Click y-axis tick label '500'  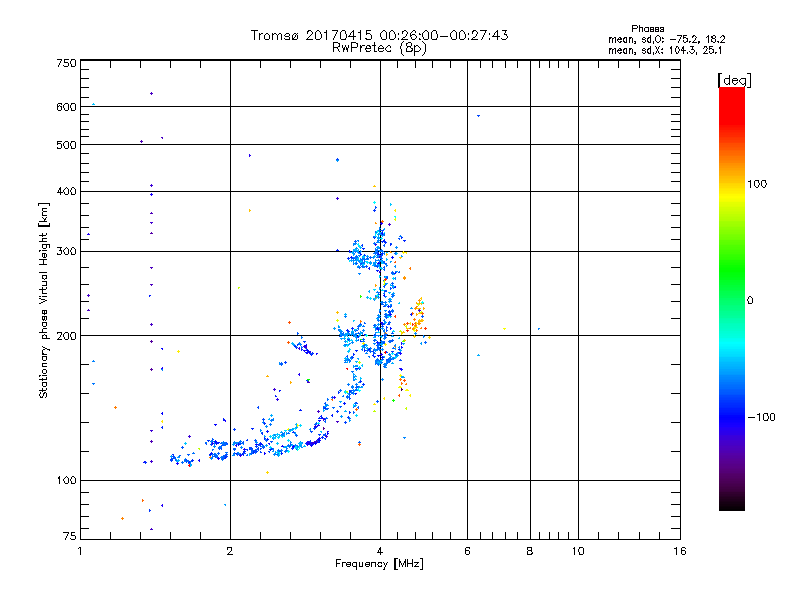pyautogui.click(x=66, y=145)
